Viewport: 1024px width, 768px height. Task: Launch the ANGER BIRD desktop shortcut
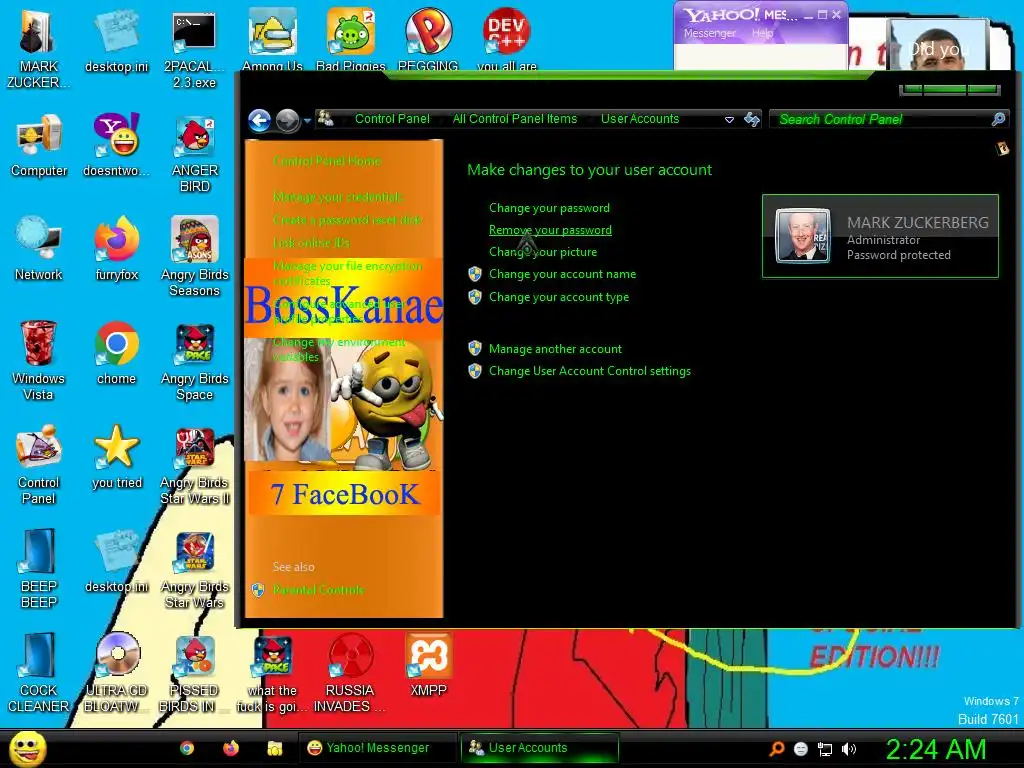coord(195,153)
